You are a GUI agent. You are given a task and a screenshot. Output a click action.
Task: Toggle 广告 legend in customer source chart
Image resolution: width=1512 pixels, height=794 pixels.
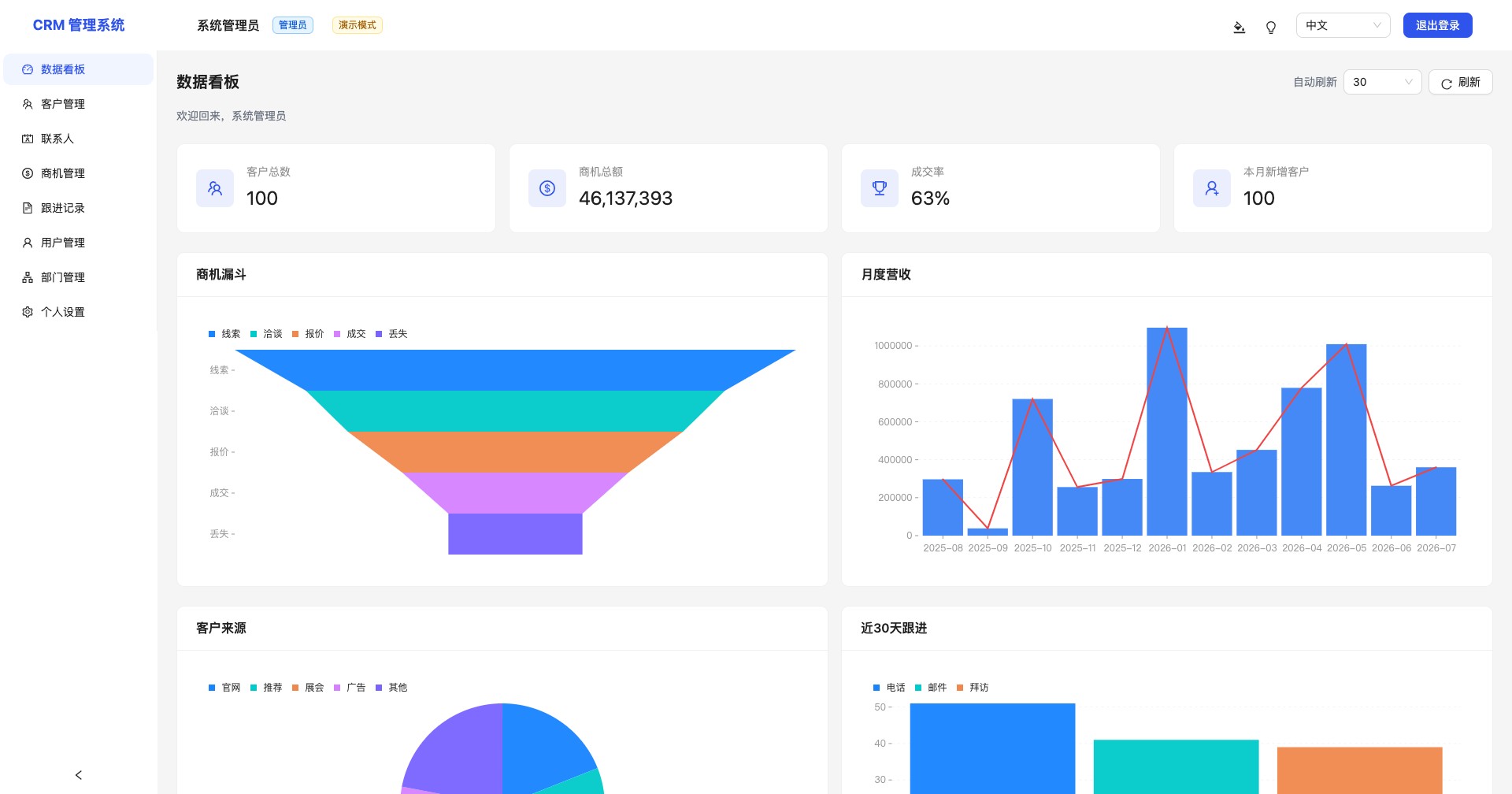point(350,688)
